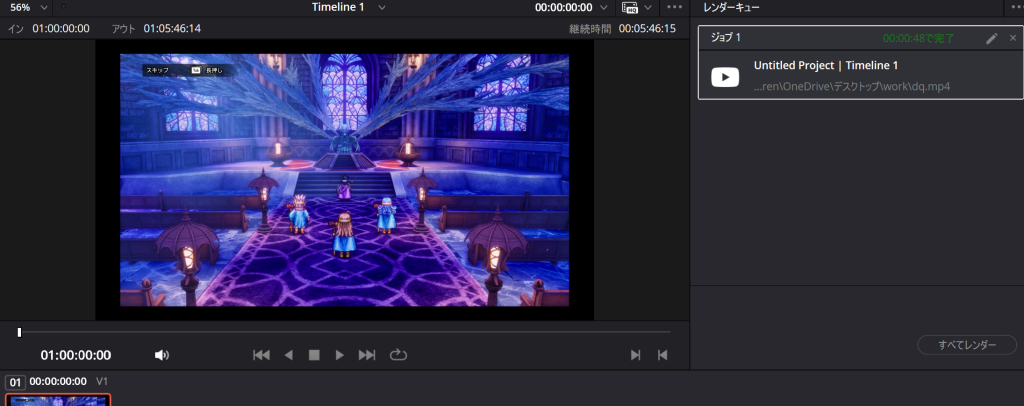Screen dimensions: 1024x406
Task: Click the mark in-point icon
Action: tap(635, 355)
